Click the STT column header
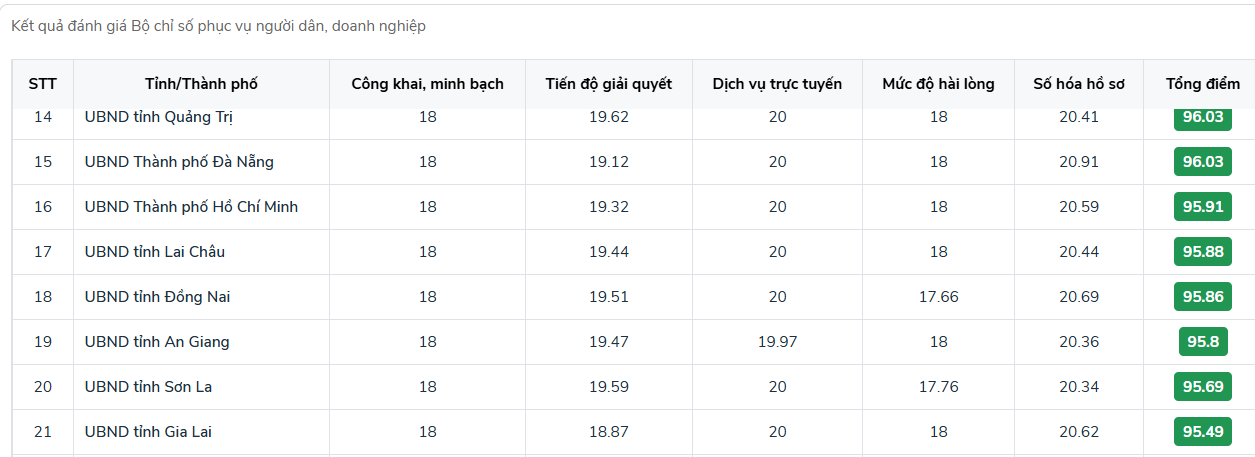 point(43,84)
